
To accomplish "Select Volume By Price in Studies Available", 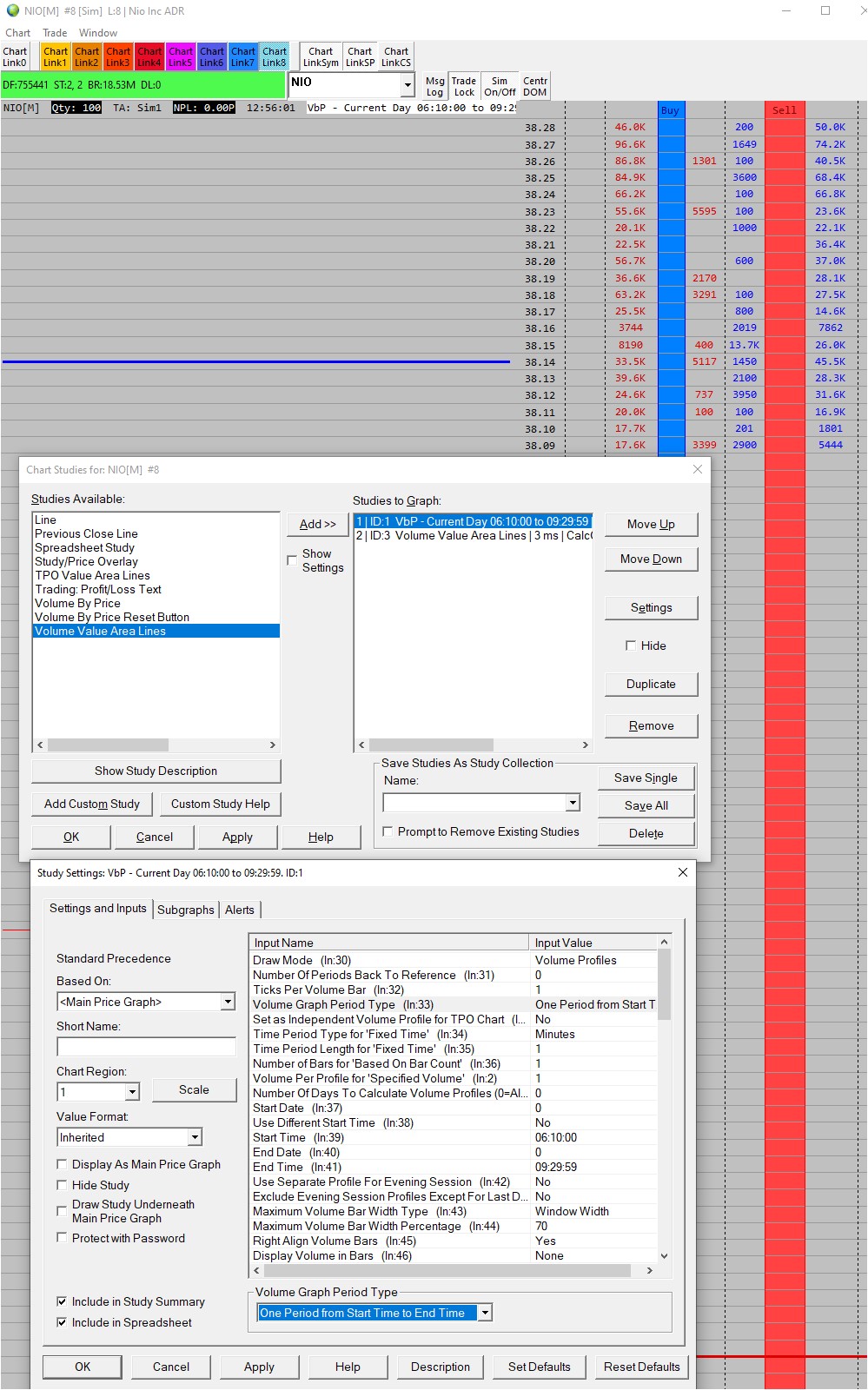I will pos(77,603).
